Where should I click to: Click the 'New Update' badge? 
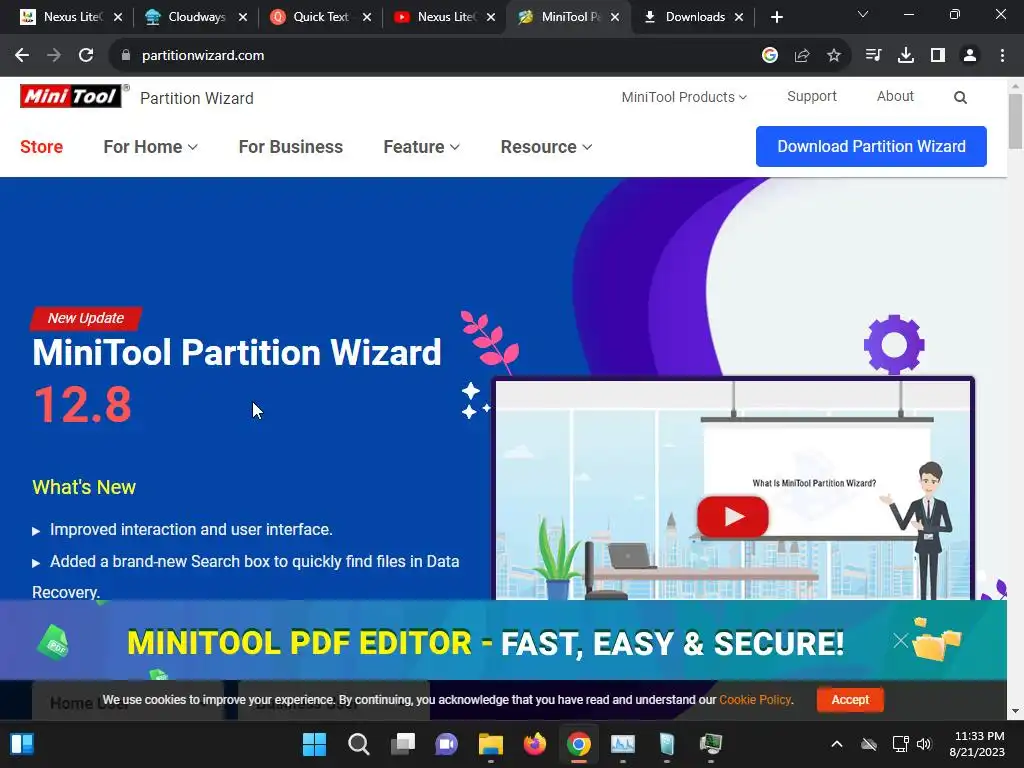pyautogui.click(x=86, y=318)
